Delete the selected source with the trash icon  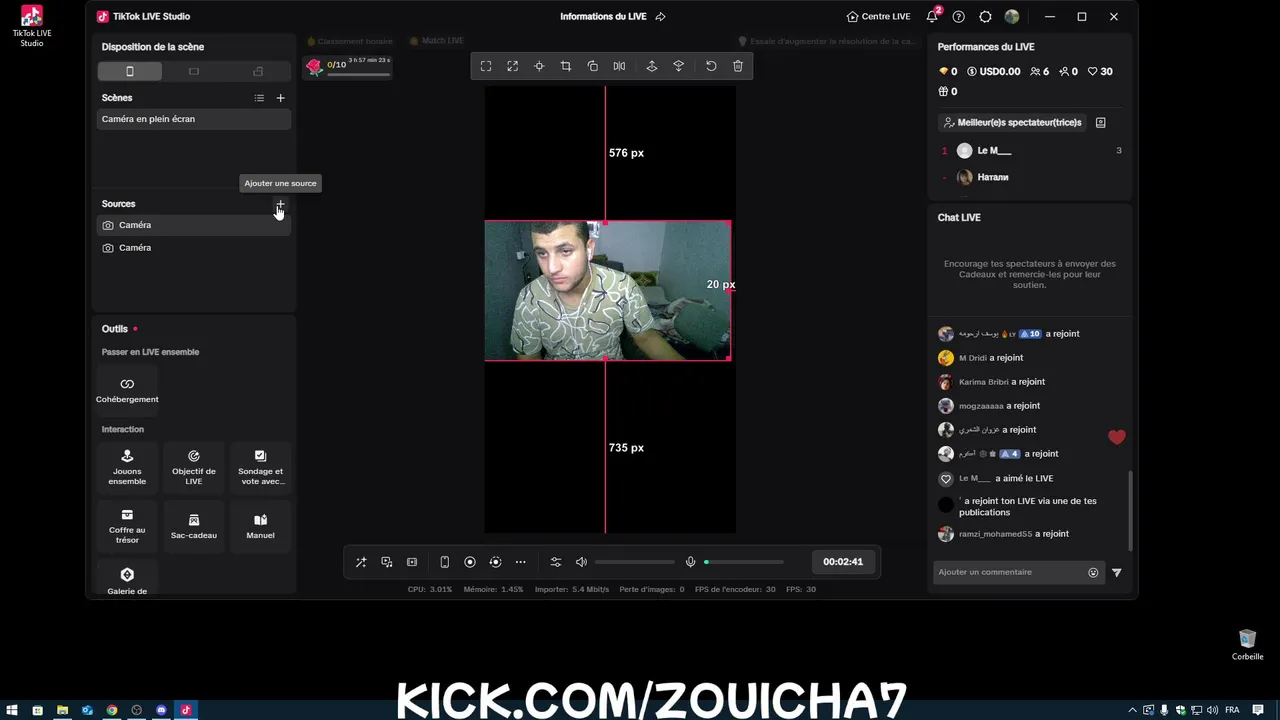[x=738, y=66]
